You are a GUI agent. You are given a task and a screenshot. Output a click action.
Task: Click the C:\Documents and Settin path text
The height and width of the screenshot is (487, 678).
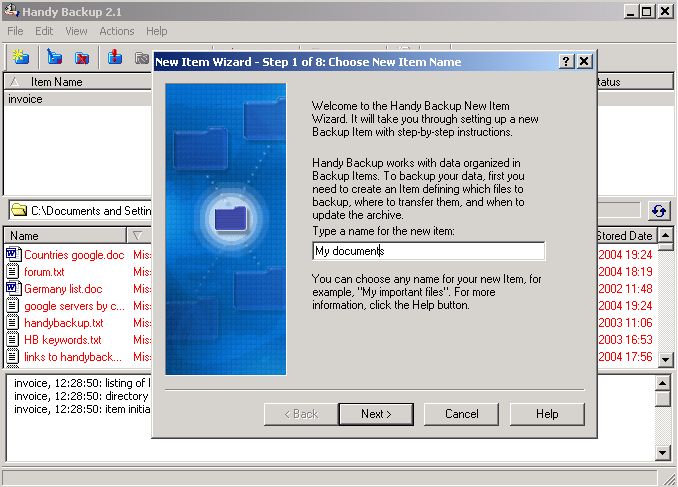pos(91,211)
